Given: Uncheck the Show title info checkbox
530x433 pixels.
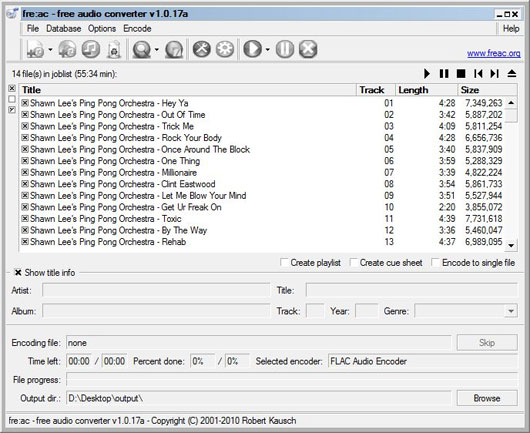Looking at the screenshot, I should [x=18, y=272].
